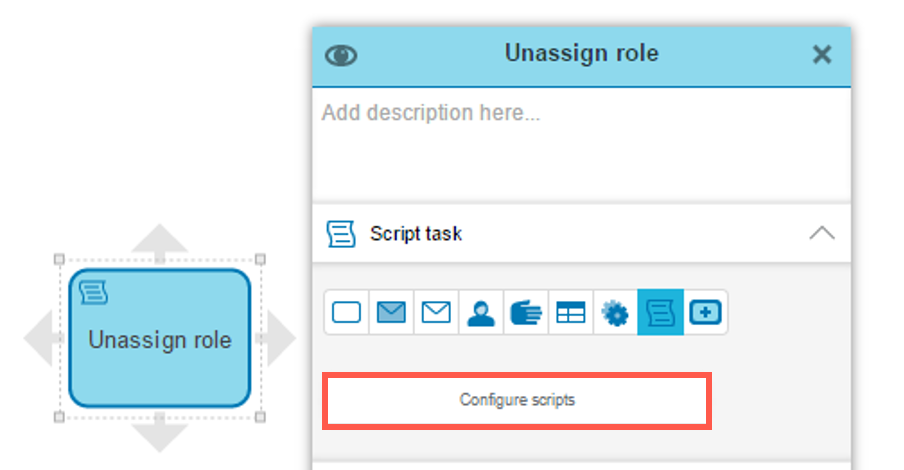This screenshot has height=470, width=904.
Task: Pick the manual task hand icon
Action: [525, 313]
